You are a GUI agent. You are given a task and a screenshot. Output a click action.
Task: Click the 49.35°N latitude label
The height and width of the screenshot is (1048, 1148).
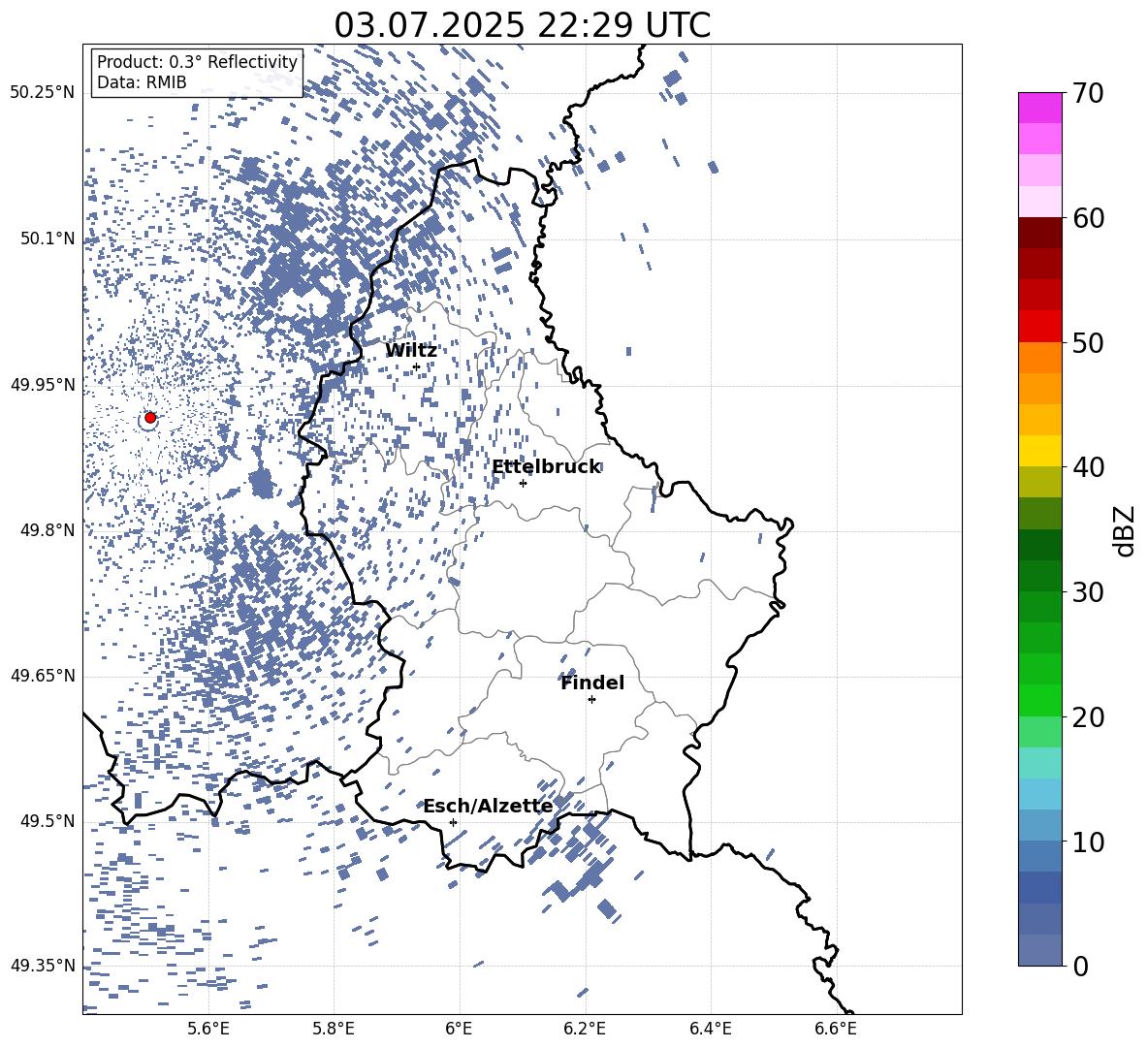click(x=43, y=966)
